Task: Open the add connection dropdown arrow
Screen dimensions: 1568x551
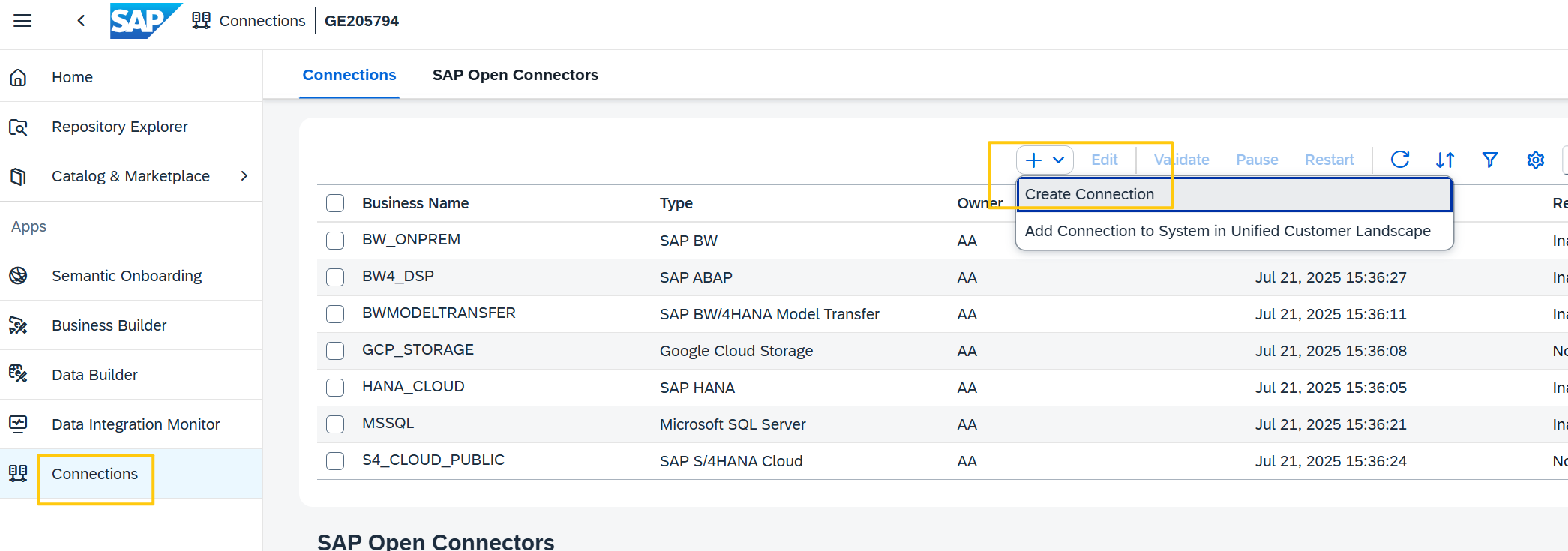Action: tap(1059, 160)
